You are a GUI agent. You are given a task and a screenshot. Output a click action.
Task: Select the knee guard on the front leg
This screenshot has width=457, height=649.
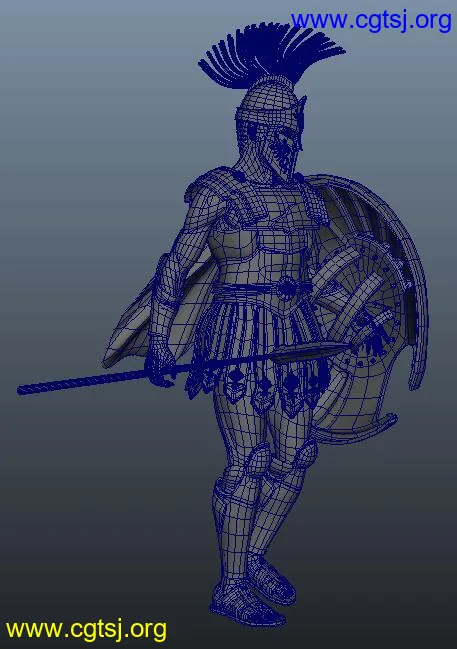257,460
